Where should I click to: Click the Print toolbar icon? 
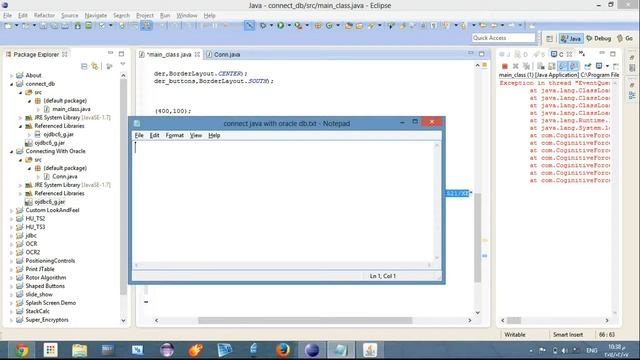[65, 26]
